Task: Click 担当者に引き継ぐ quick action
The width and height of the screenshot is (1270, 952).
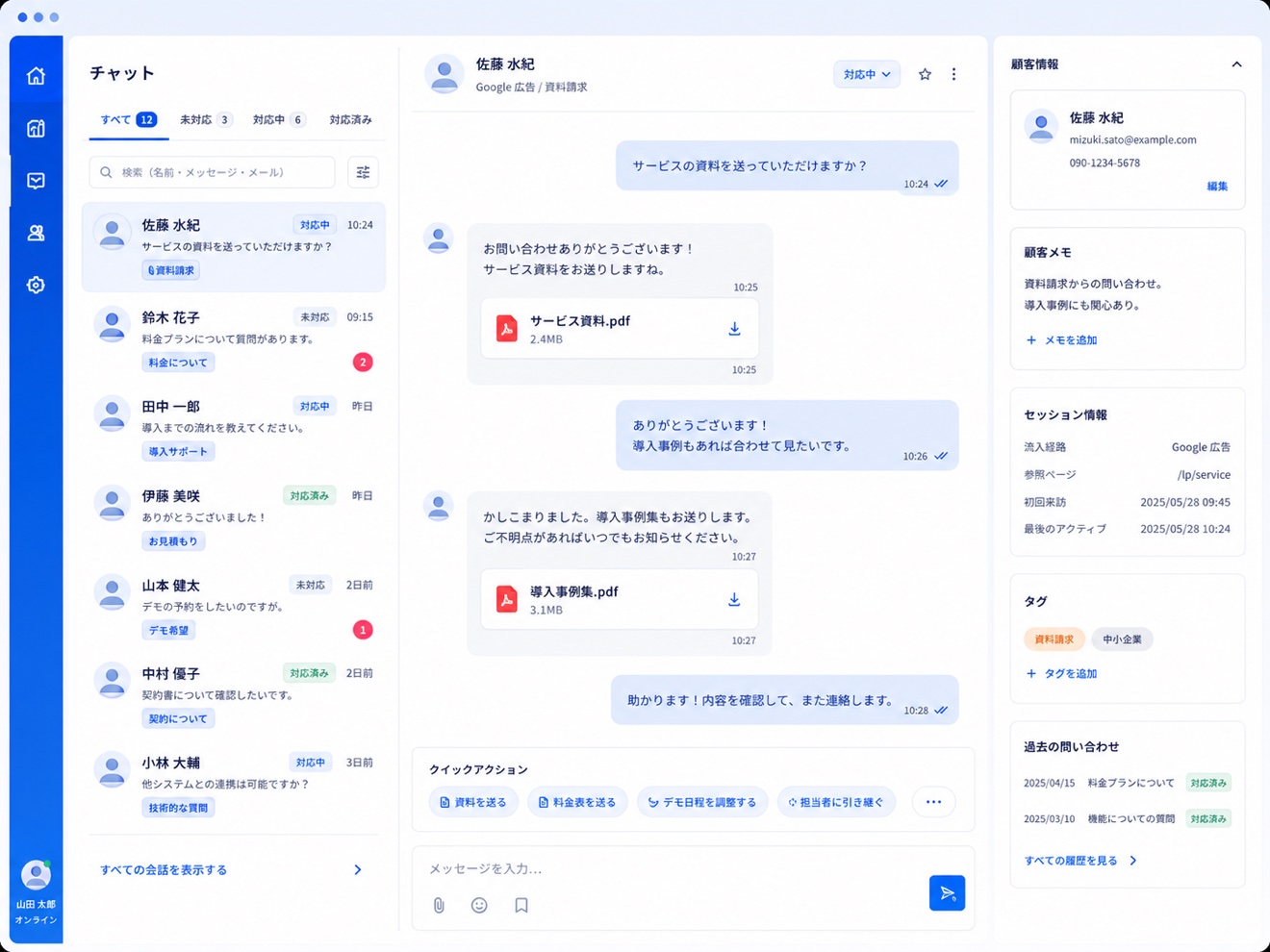Action: coord(836,802)
